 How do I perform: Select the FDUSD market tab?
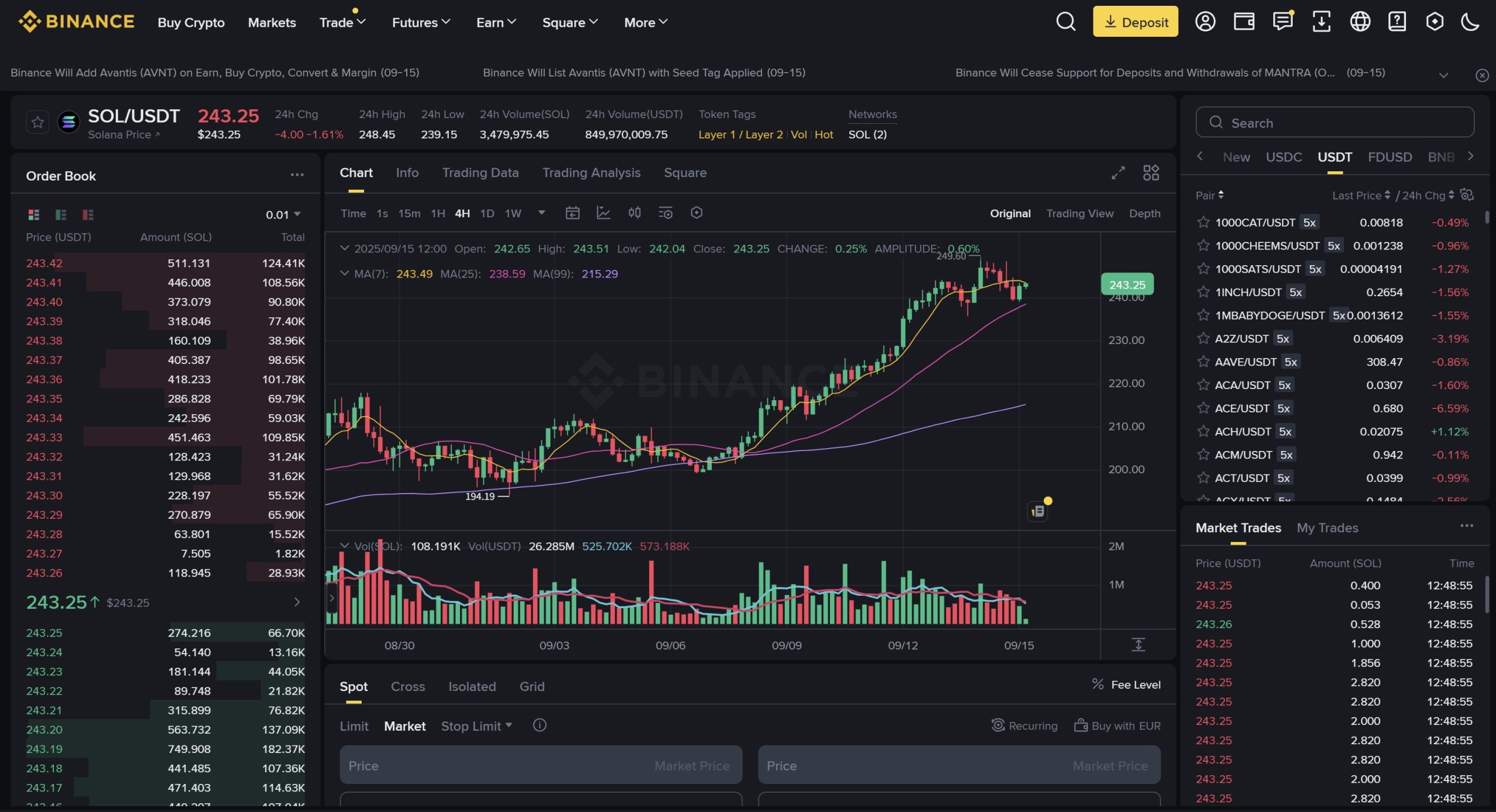pyautogui.click(x=1390, y=157)
